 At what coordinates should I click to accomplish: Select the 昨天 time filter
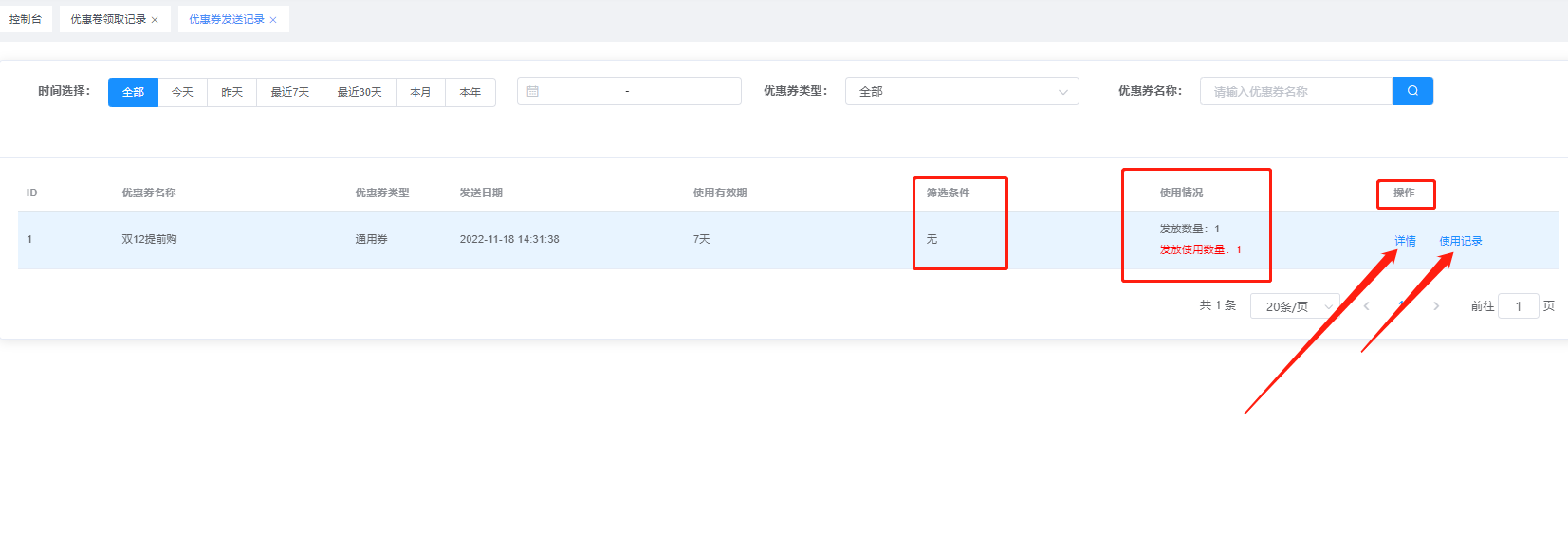pyautogui.click(x=231, y=92)
